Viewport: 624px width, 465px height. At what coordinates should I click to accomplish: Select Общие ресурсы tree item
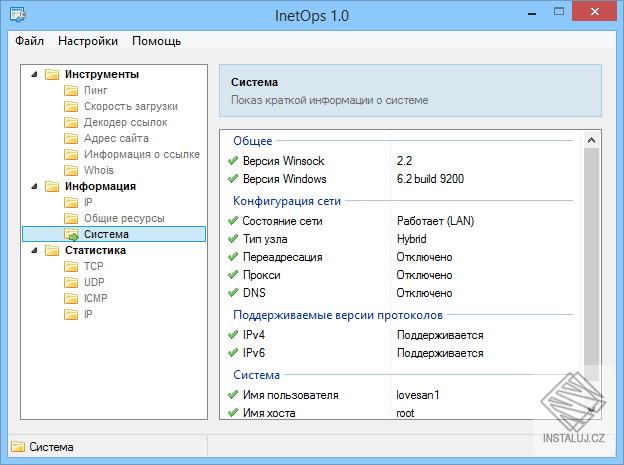tap(122, 218)
